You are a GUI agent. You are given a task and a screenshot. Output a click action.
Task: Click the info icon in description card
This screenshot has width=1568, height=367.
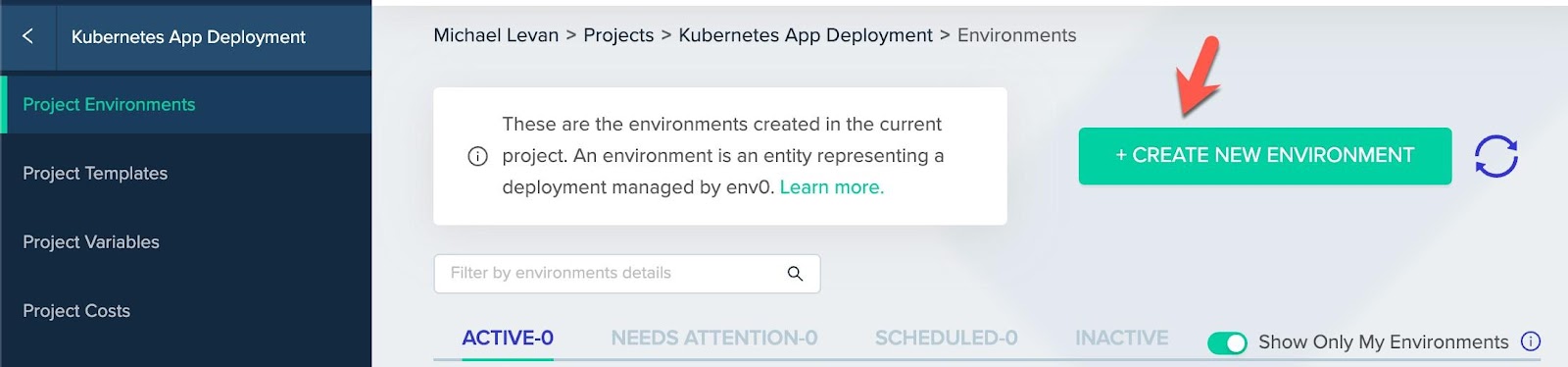tap(477, 157)
